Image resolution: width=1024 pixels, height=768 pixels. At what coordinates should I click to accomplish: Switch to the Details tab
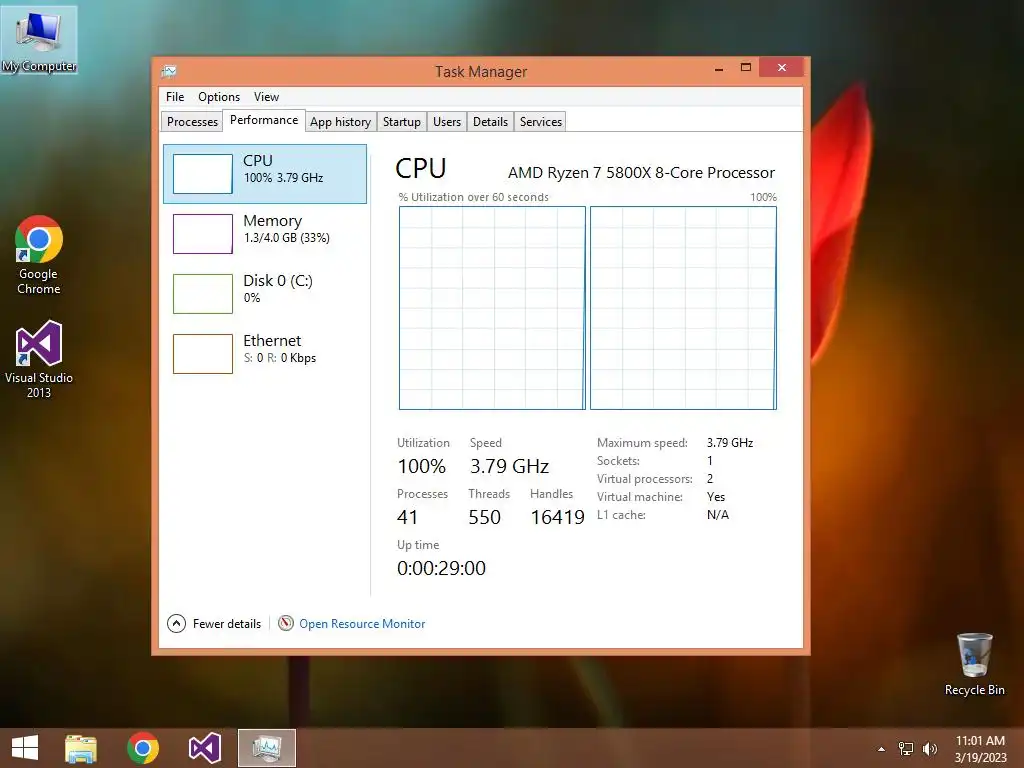click(x=490, y=121)
